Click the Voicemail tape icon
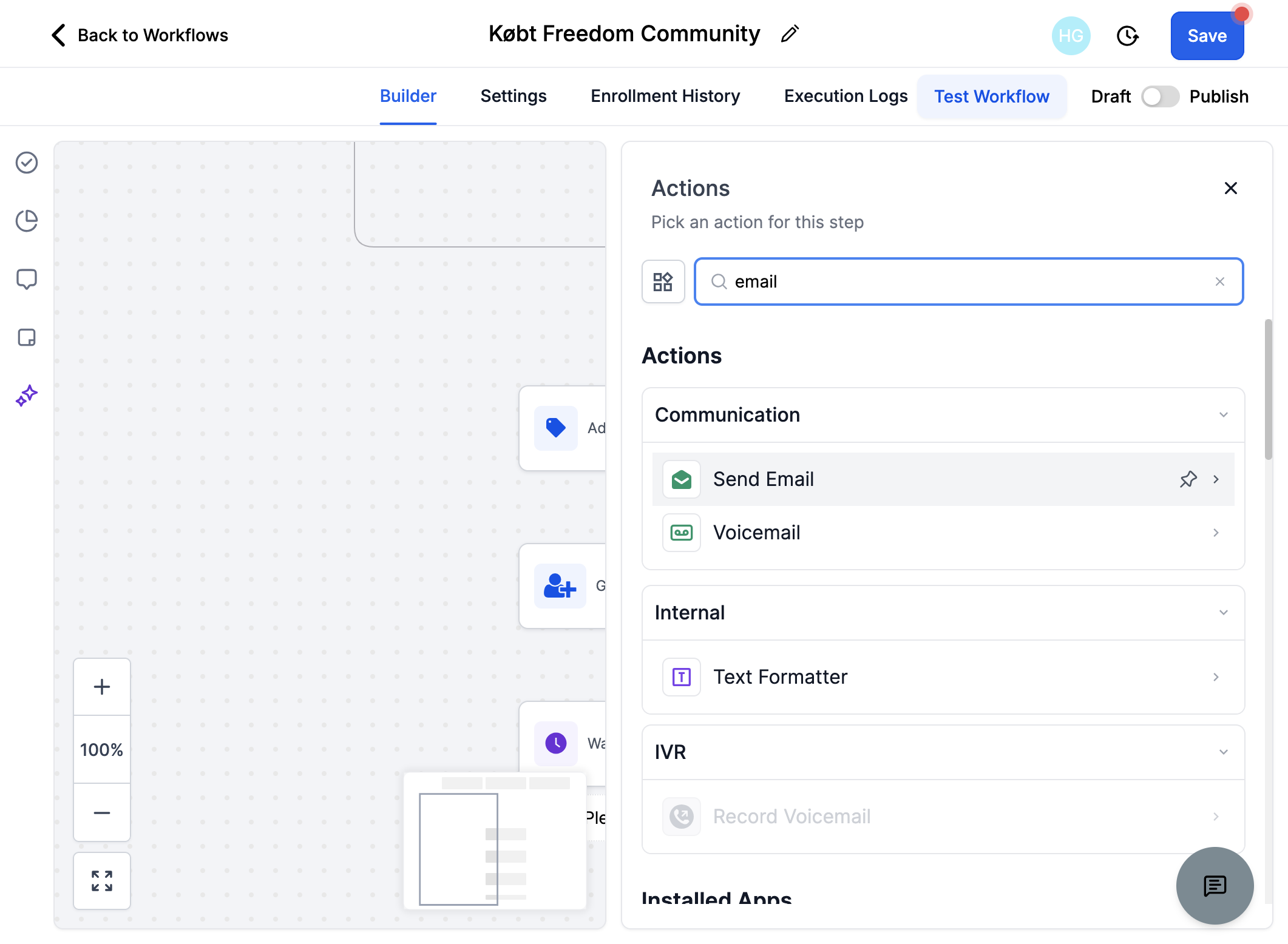The height and width of the screenshot is (944, 1288). 682,533
